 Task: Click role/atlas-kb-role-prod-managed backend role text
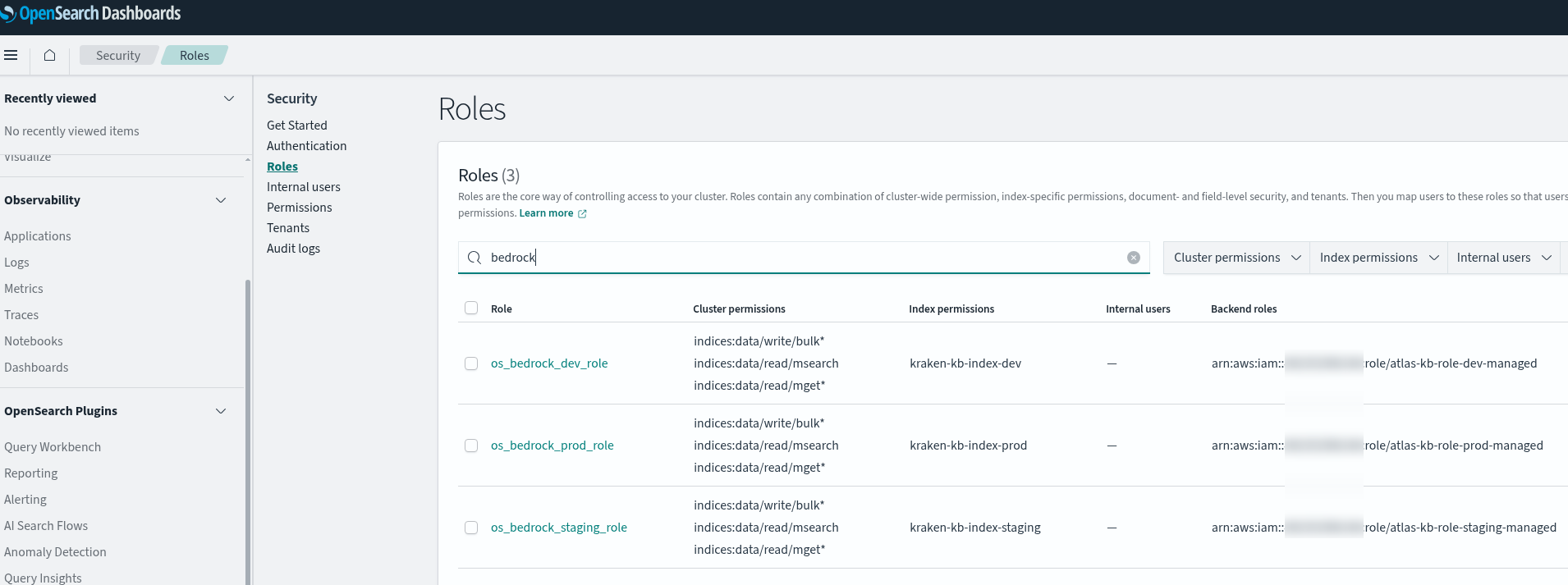coord(1454,446)
